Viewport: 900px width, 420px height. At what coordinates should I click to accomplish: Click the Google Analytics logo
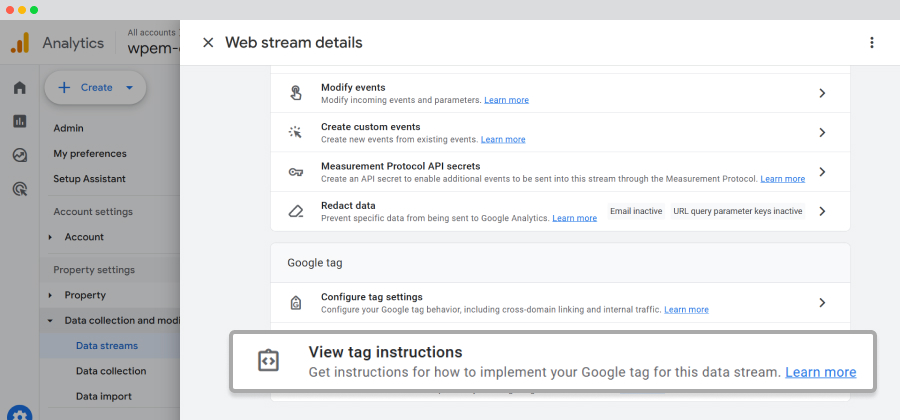(x=20, y=44)
